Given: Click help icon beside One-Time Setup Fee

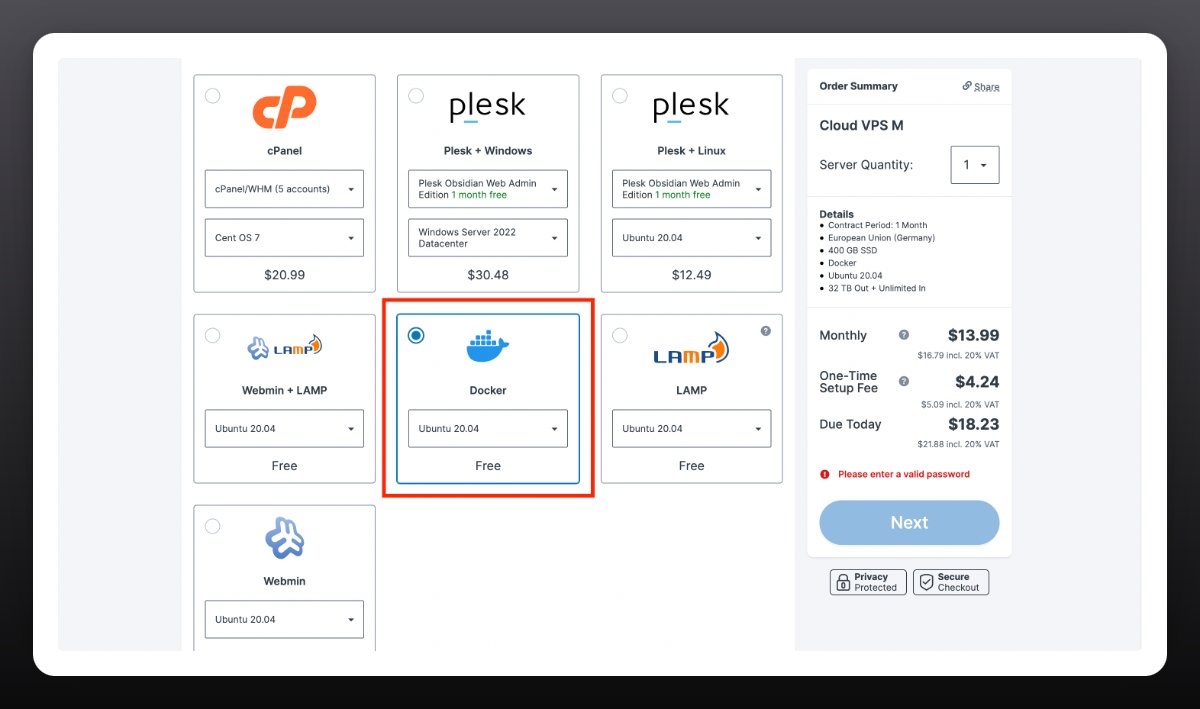Looking at the screenshot, I should click(x=904, y=381).
